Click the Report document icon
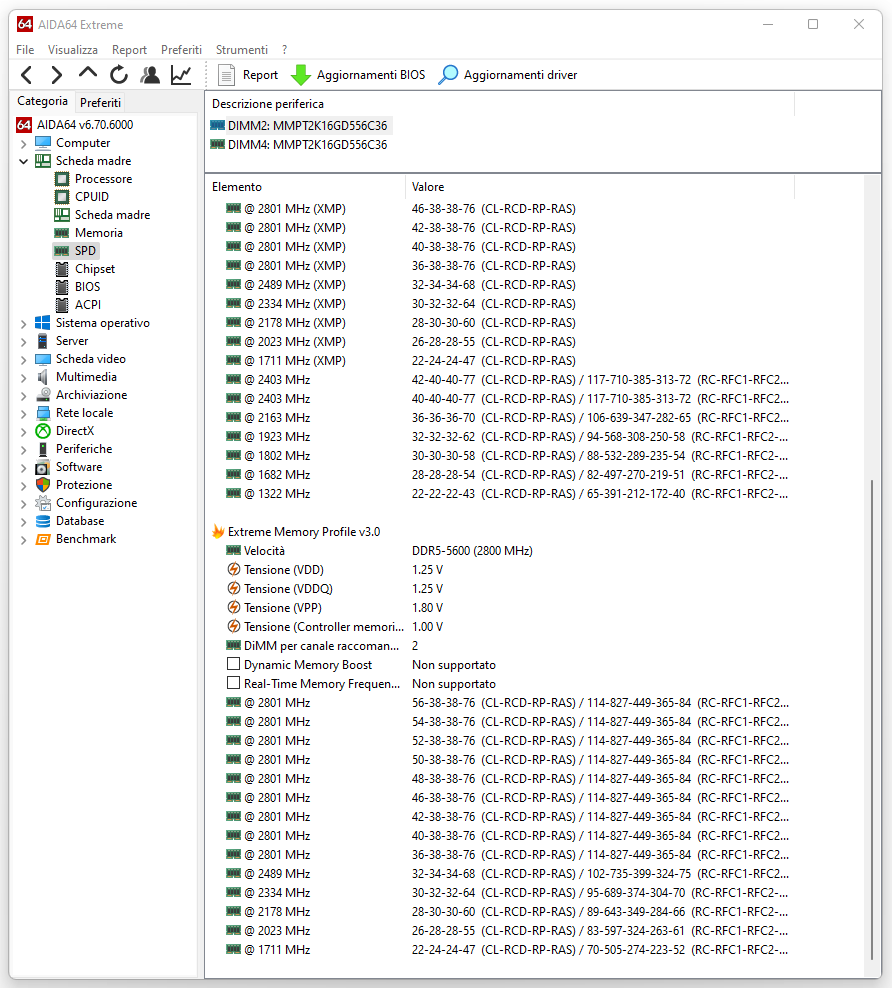This screenshot has width=892, height=988. pyautogui.click(x=226, y=75)
